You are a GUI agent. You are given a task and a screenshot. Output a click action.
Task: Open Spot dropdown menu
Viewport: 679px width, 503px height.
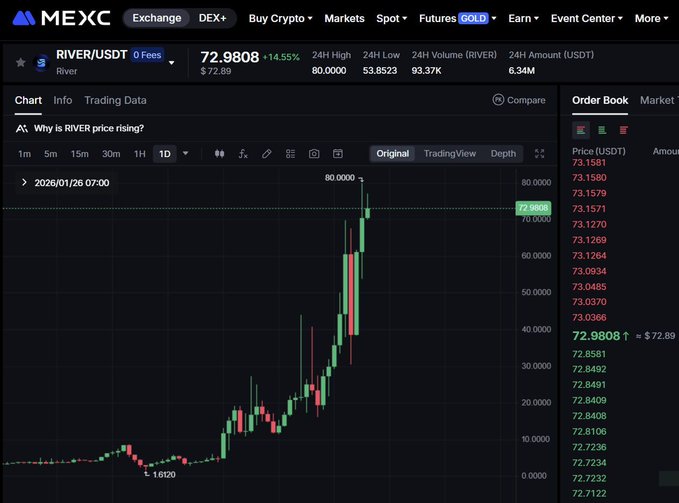(391, 19)
